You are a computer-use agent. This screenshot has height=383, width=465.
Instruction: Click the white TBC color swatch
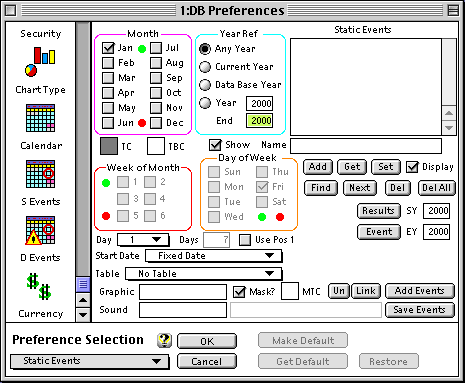coord(156,146)
